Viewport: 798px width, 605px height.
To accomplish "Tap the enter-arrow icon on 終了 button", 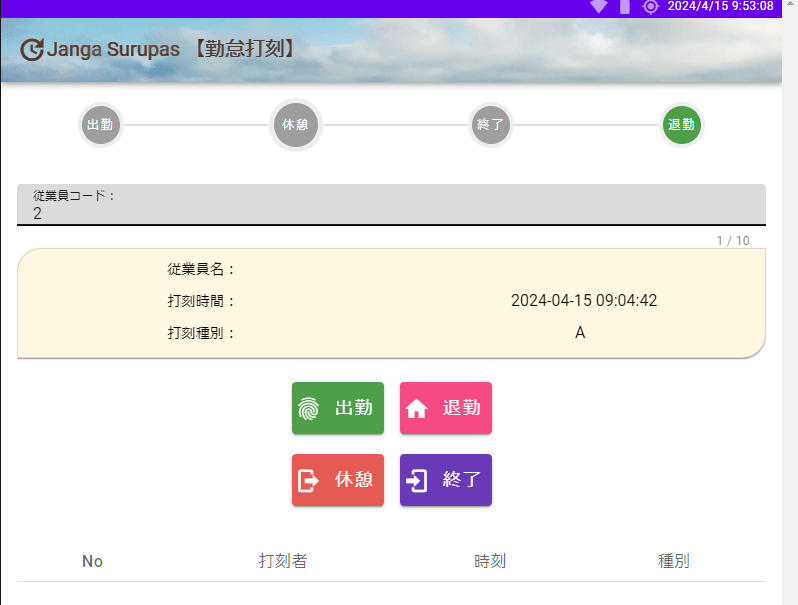I will tap(417, 480).
